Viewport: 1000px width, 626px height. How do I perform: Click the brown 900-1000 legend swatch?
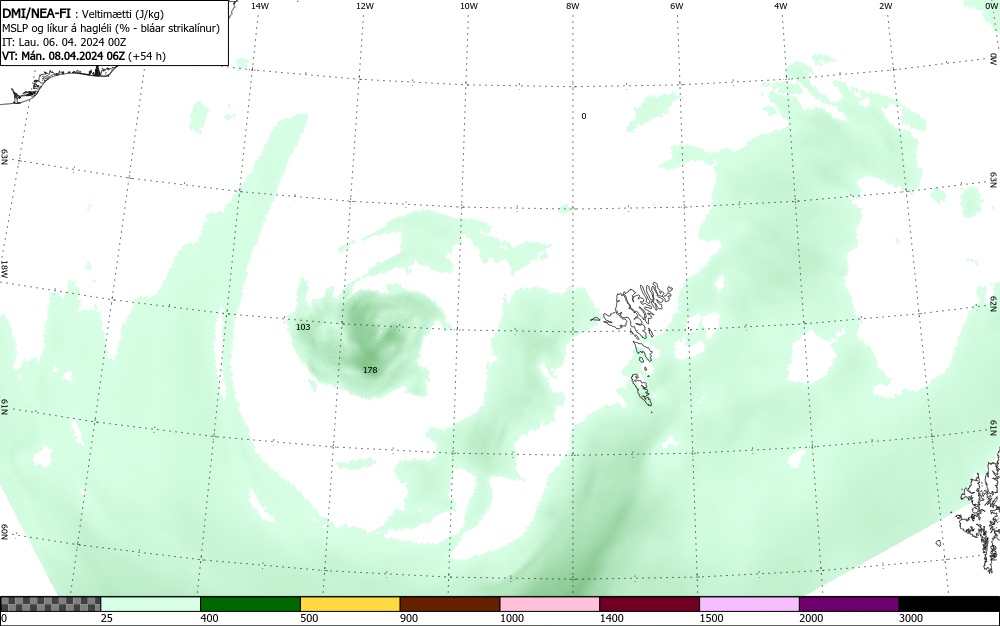450,604
